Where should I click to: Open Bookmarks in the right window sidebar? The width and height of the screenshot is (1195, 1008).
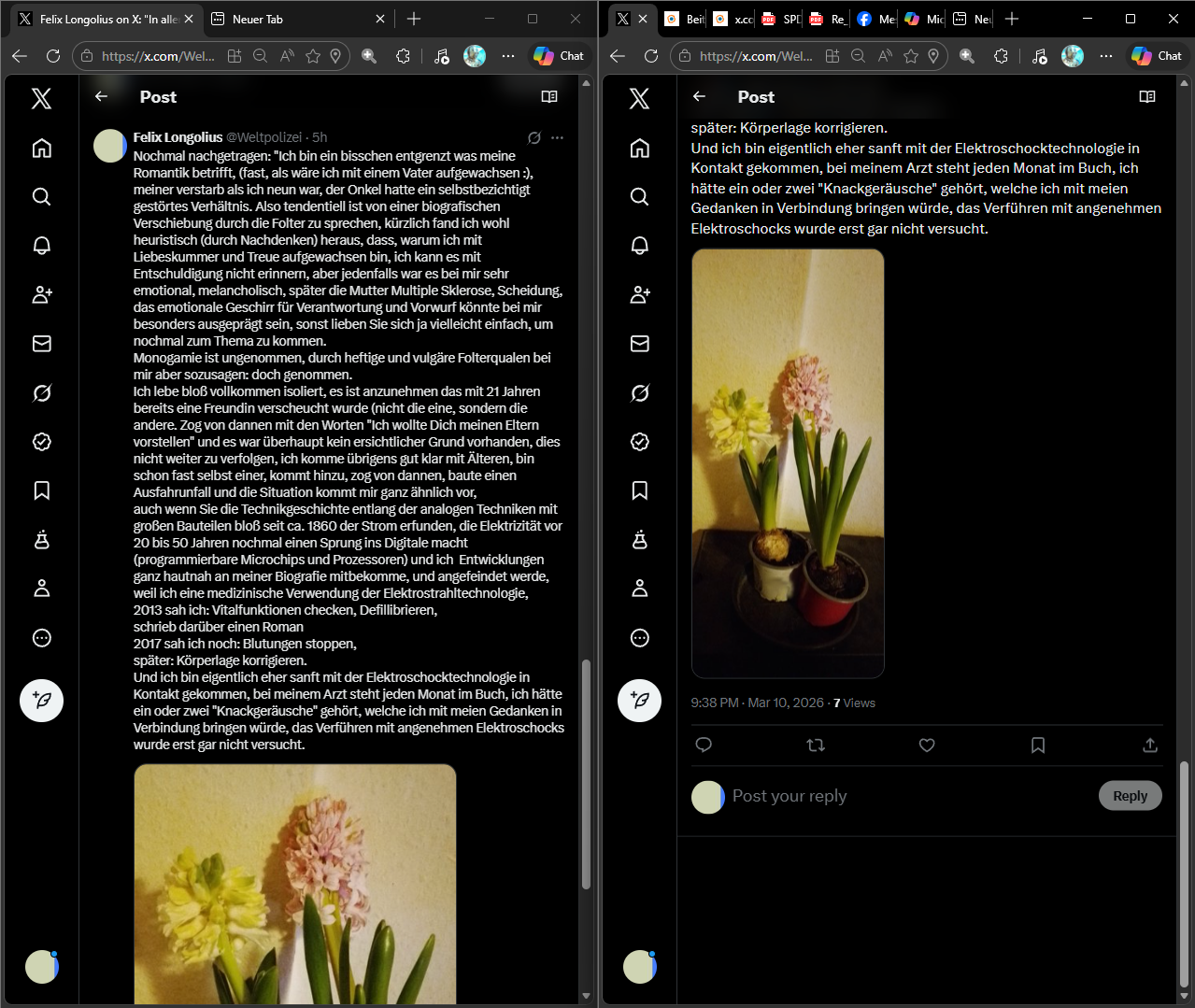(x=640, y=490)
